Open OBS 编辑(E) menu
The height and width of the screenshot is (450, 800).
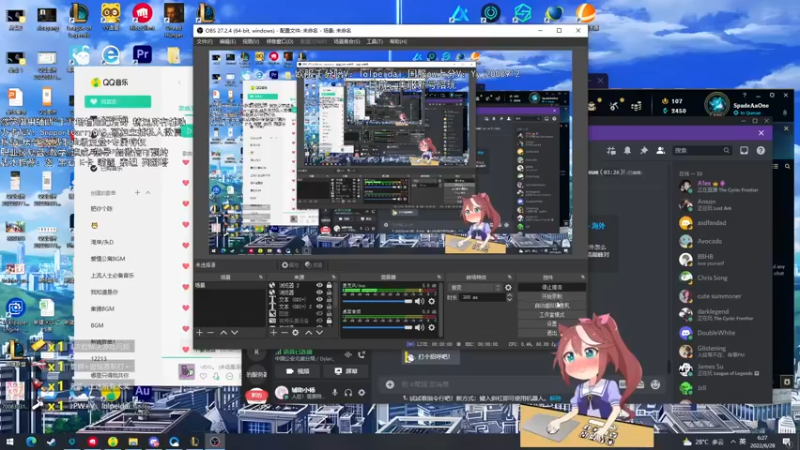tap(228, 41)
